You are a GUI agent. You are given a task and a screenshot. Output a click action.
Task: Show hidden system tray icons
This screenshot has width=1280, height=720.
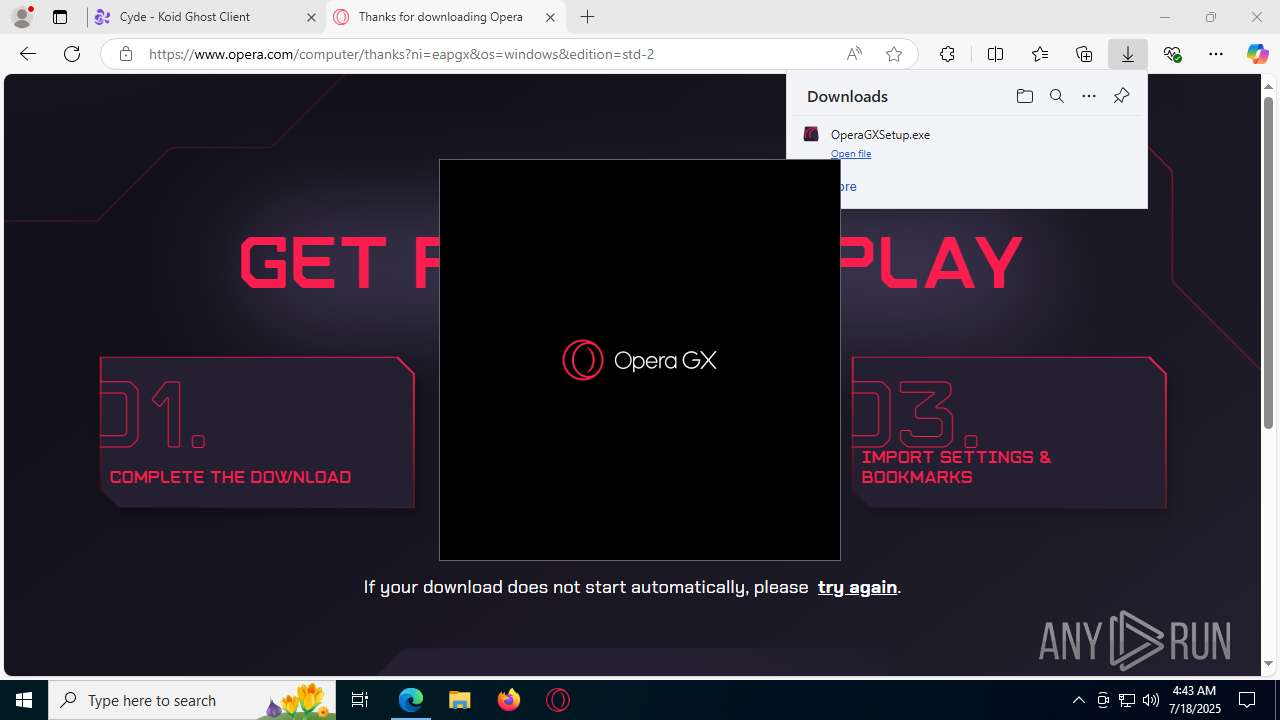[x=1078, y=700]
